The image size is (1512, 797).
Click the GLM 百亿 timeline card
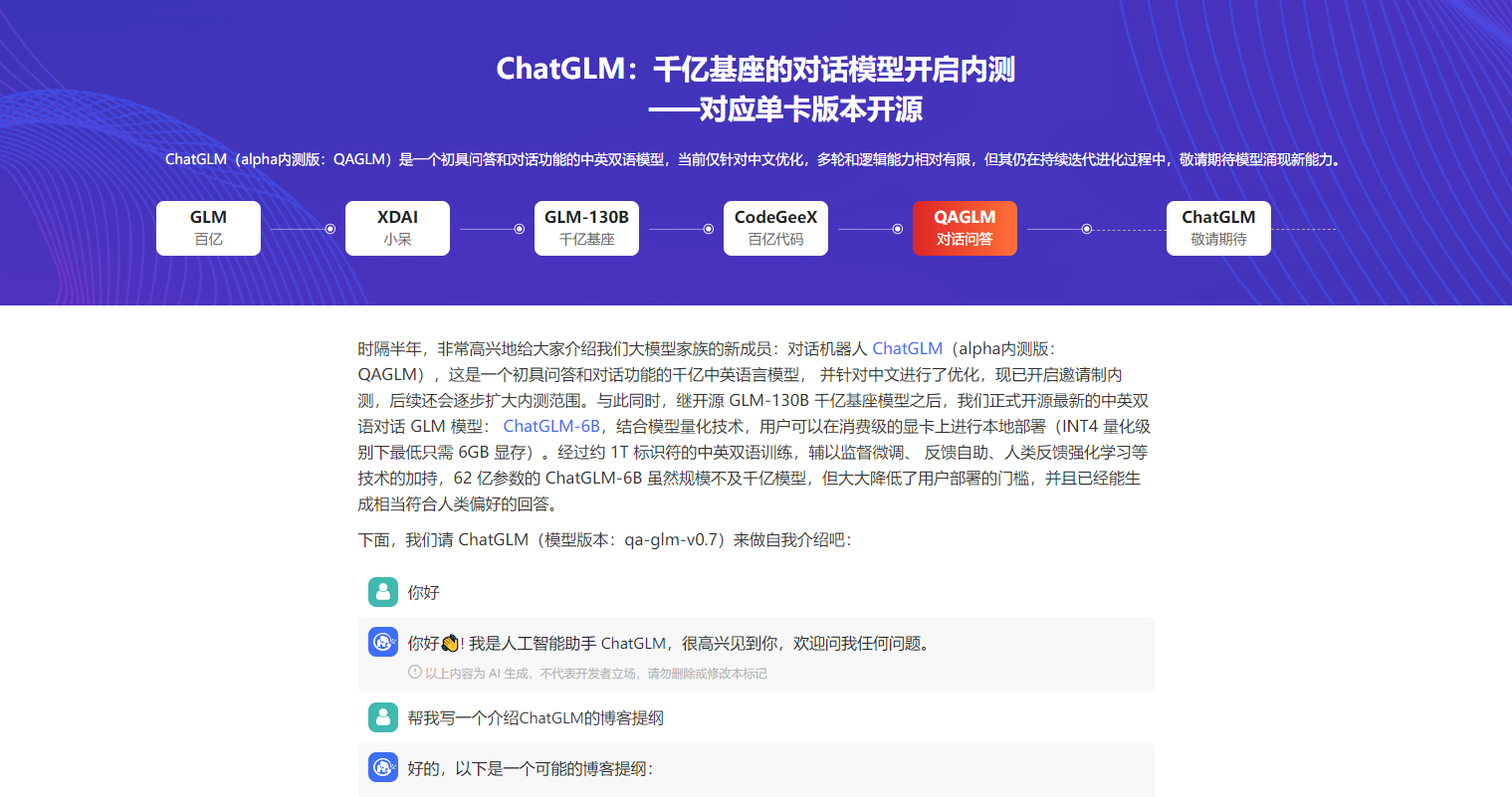click(x=208, y=228)
